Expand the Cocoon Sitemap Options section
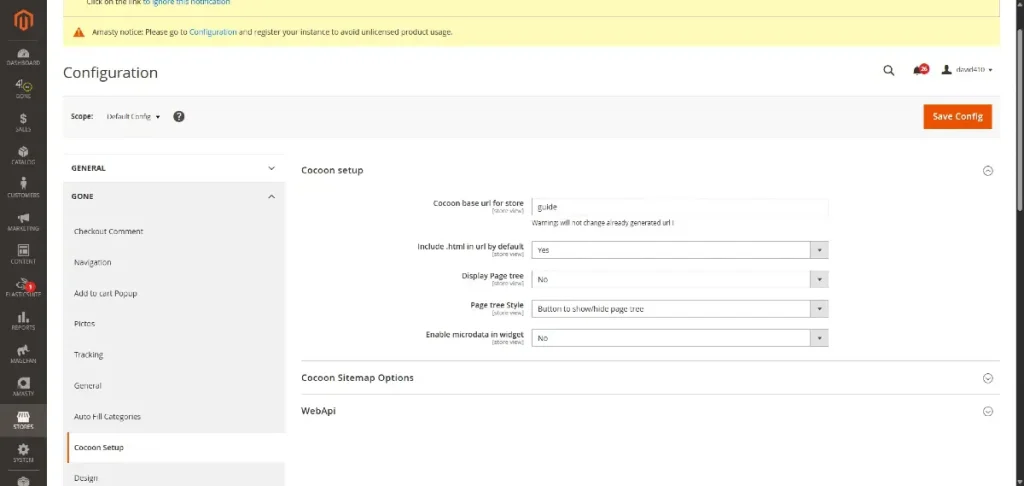The width and height of the screenshot is (1024, 486). (650, 378)
